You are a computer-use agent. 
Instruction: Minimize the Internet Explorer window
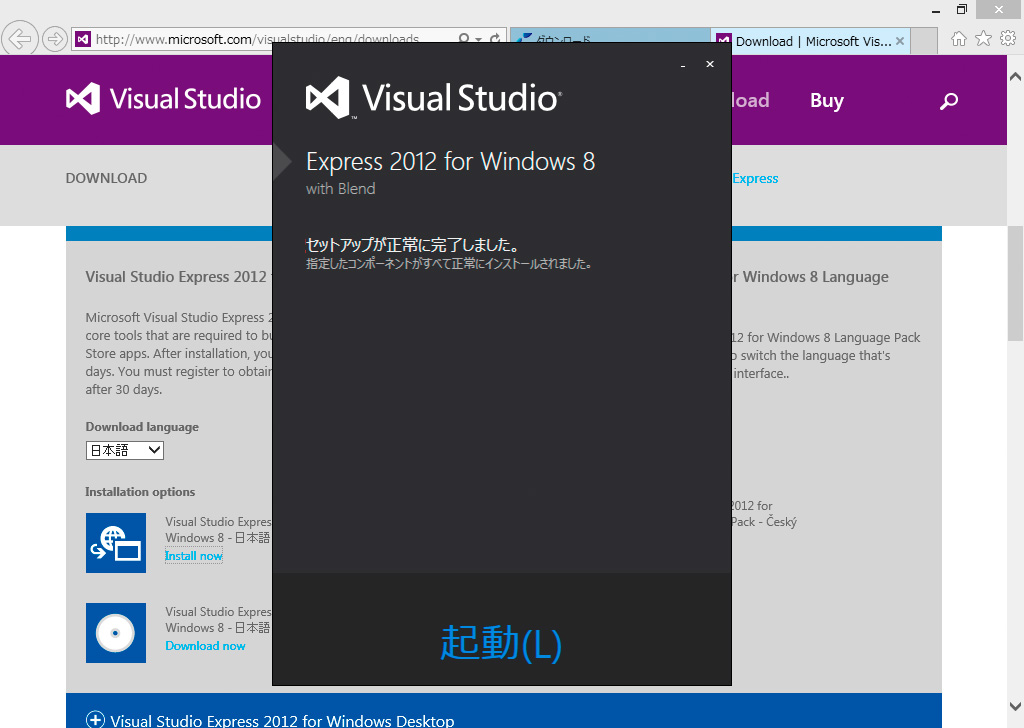tap(936, 10)
